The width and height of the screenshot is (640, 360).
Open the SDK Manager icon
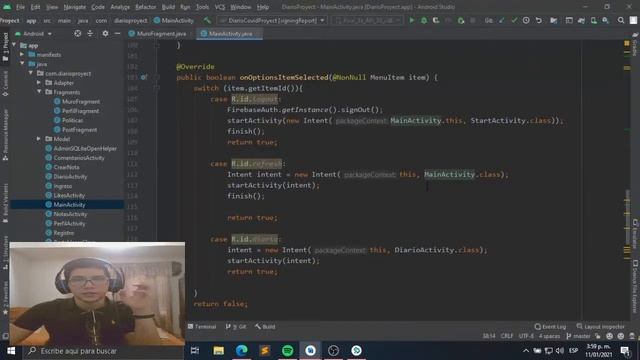pyautogui.click(x=606, y=20)
